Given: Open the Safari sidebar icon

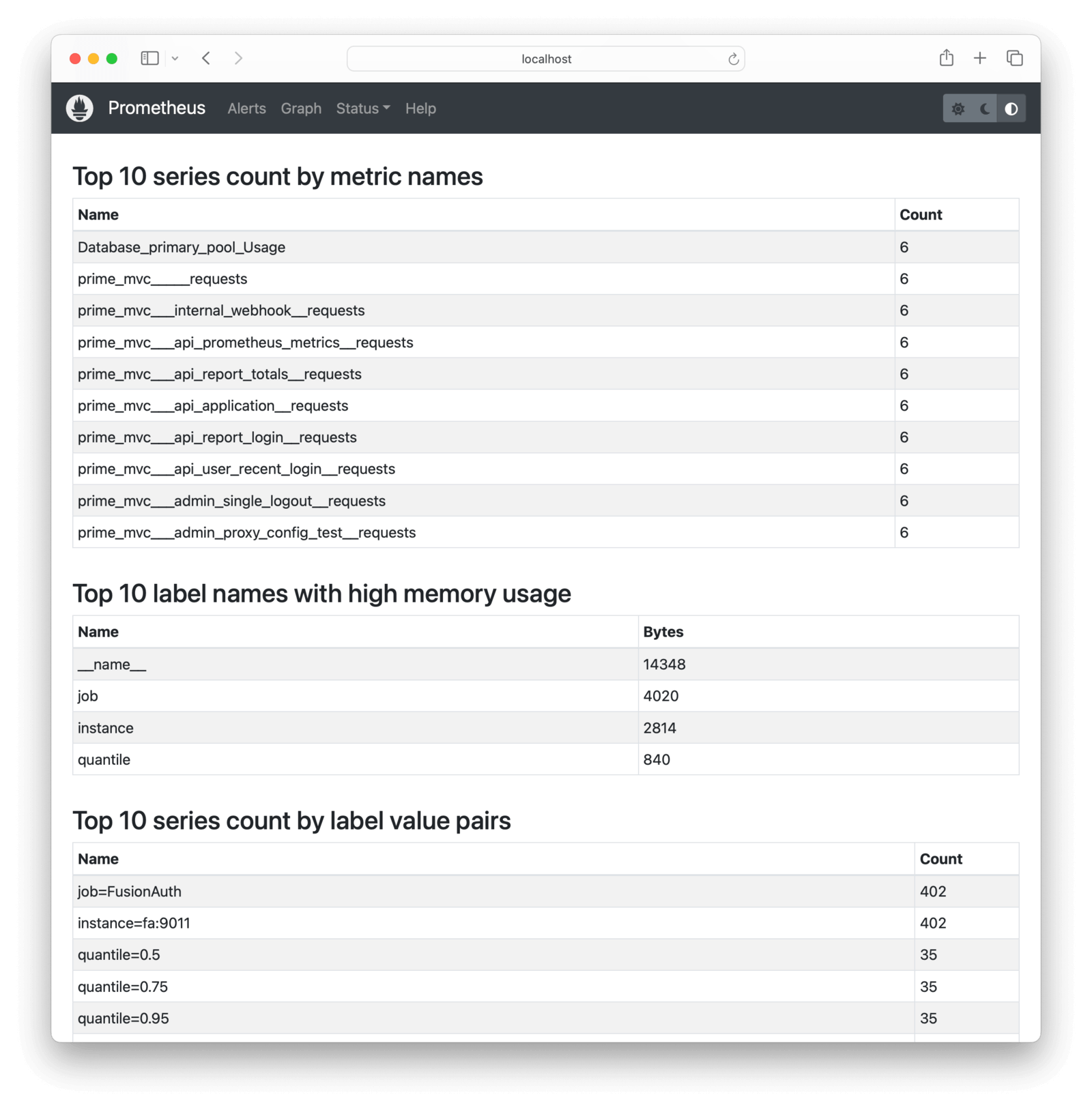Looking at the screenshot, I should click(x=149, y=58).
